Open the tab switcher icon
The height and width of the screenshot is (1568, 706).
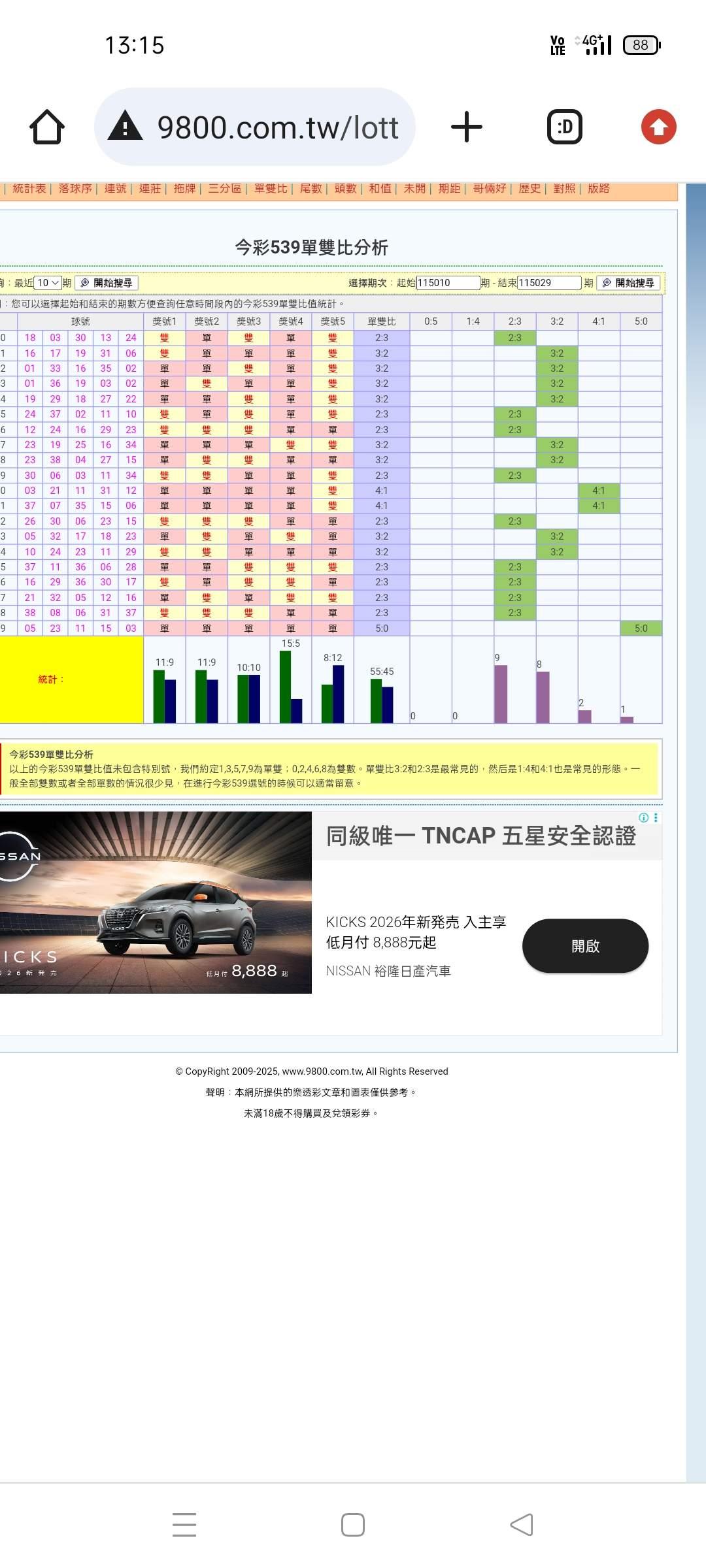(x=564, y=127)
